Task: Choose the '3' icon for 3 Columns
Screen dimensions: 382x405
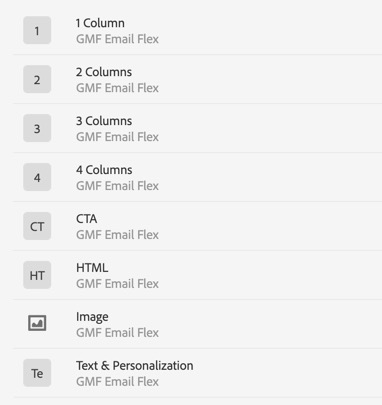Action: point(37,128)
